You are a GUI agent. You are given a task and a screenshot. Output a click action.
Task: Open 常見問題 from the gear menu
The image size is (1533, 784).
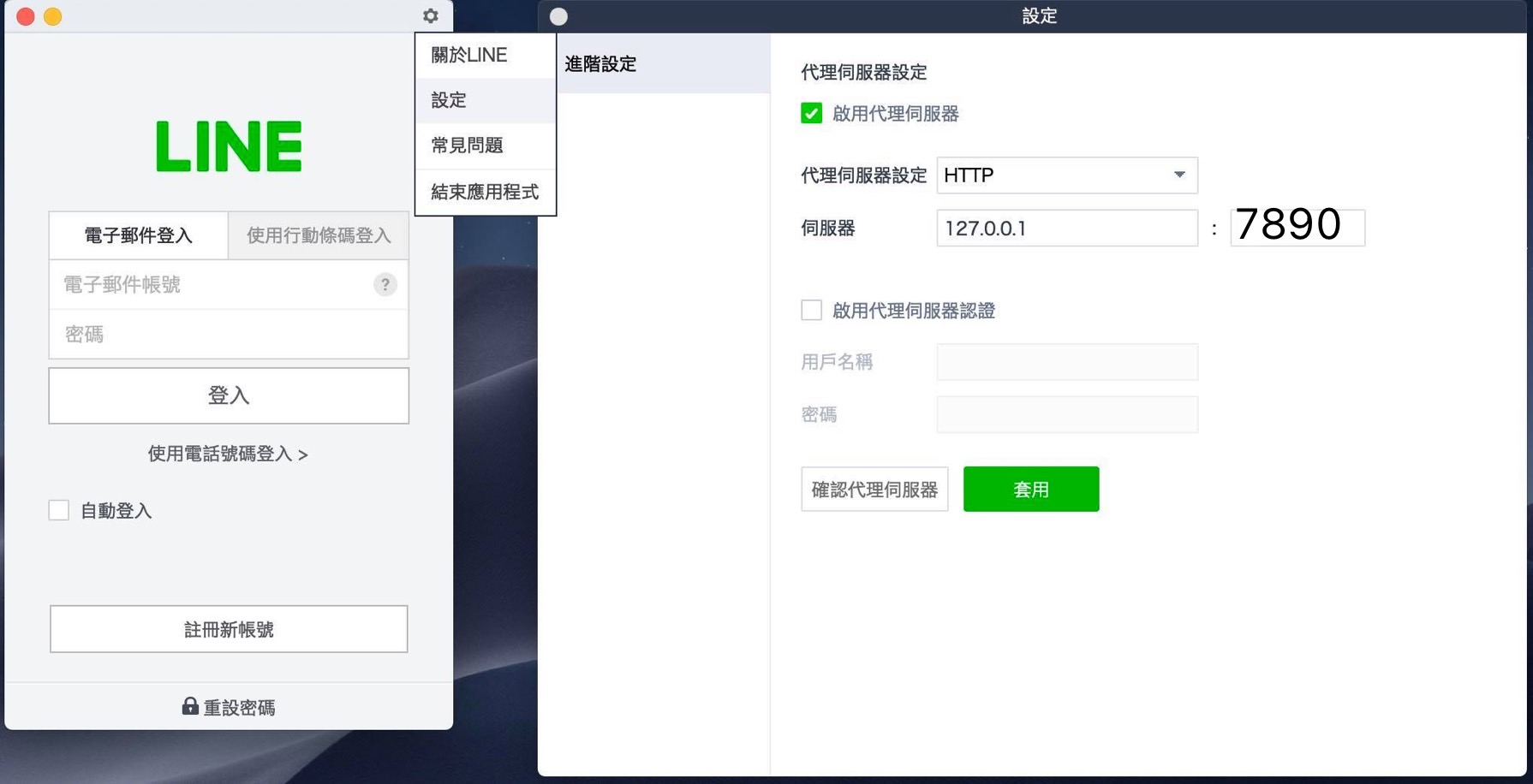click(486, 146)
